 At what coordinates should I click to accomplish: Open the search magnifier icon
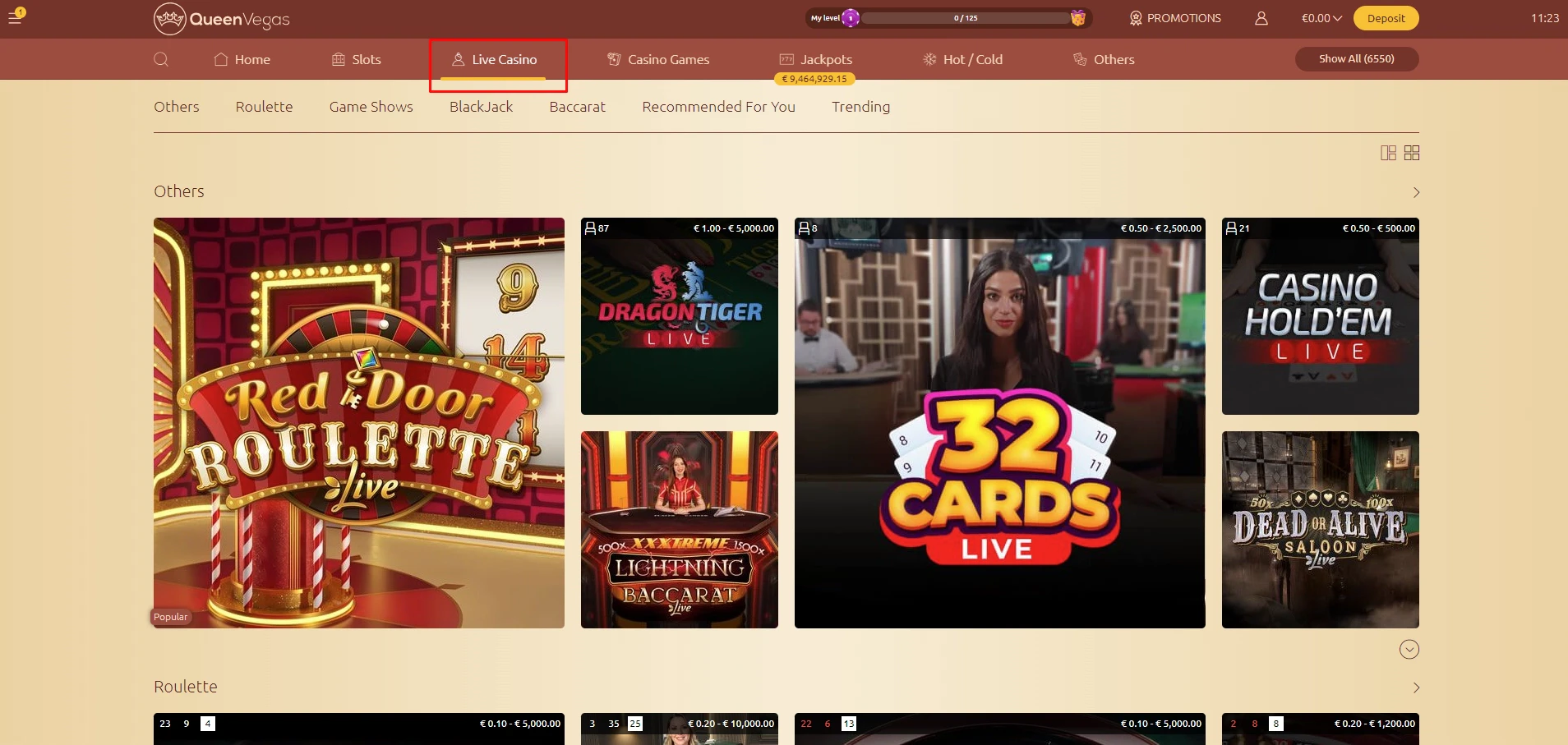point(161,59)
